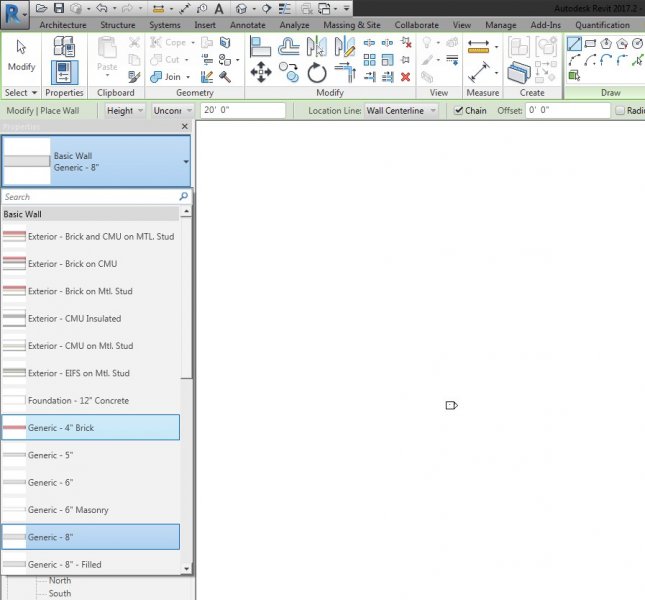Switch to the Manage ribbon tab
Image resolution: width=645 pixels, height=600 pixels.
[x=501, y=25]
